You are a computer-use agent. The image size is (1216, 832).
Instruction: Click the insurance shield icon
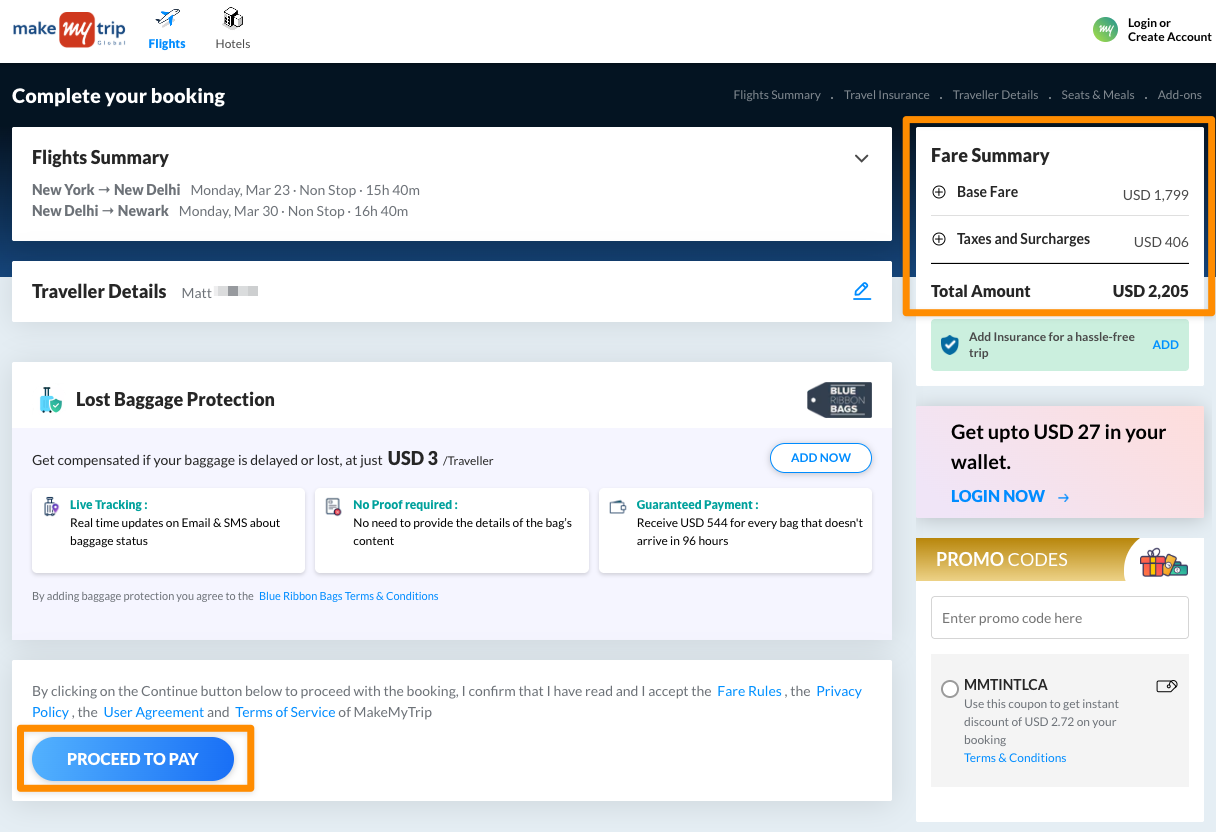tap(950, 345)
